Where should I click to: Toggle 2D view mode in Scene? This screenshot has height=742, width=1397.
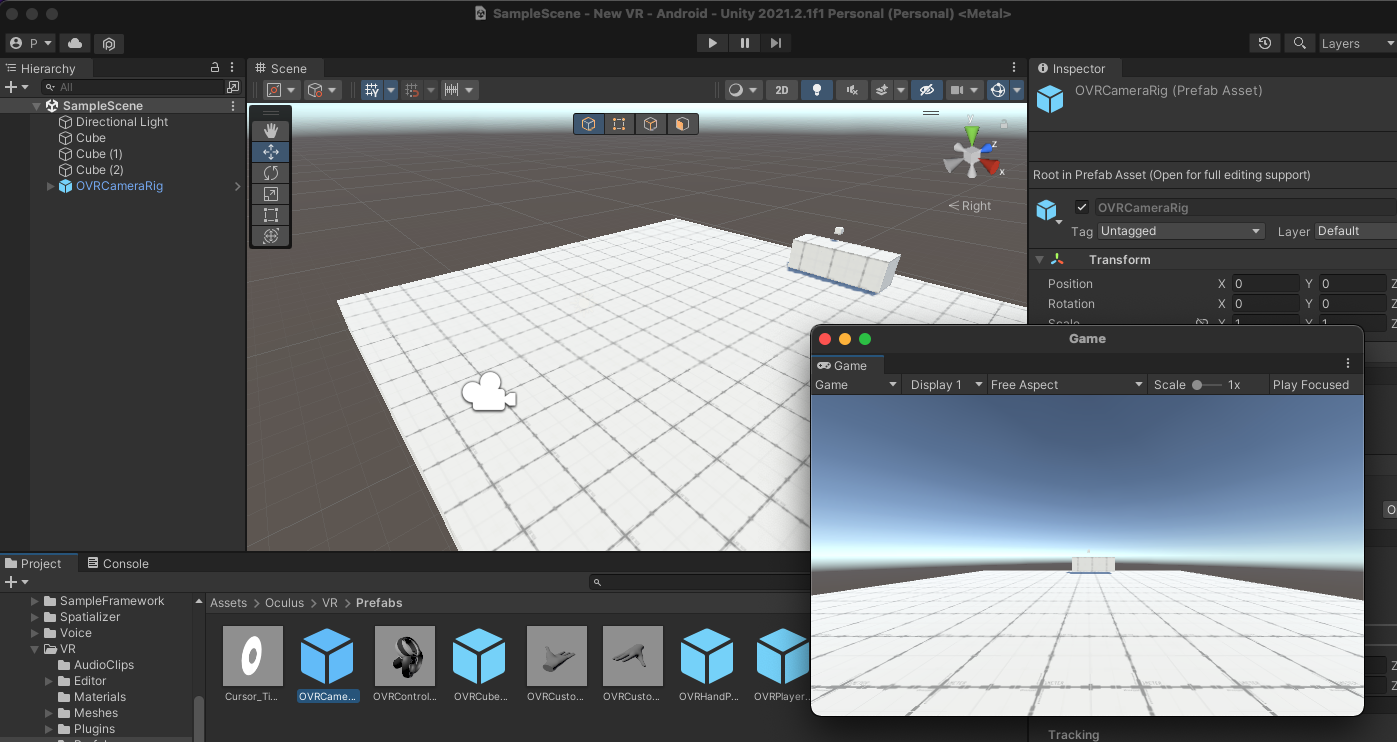coord(782,90)
